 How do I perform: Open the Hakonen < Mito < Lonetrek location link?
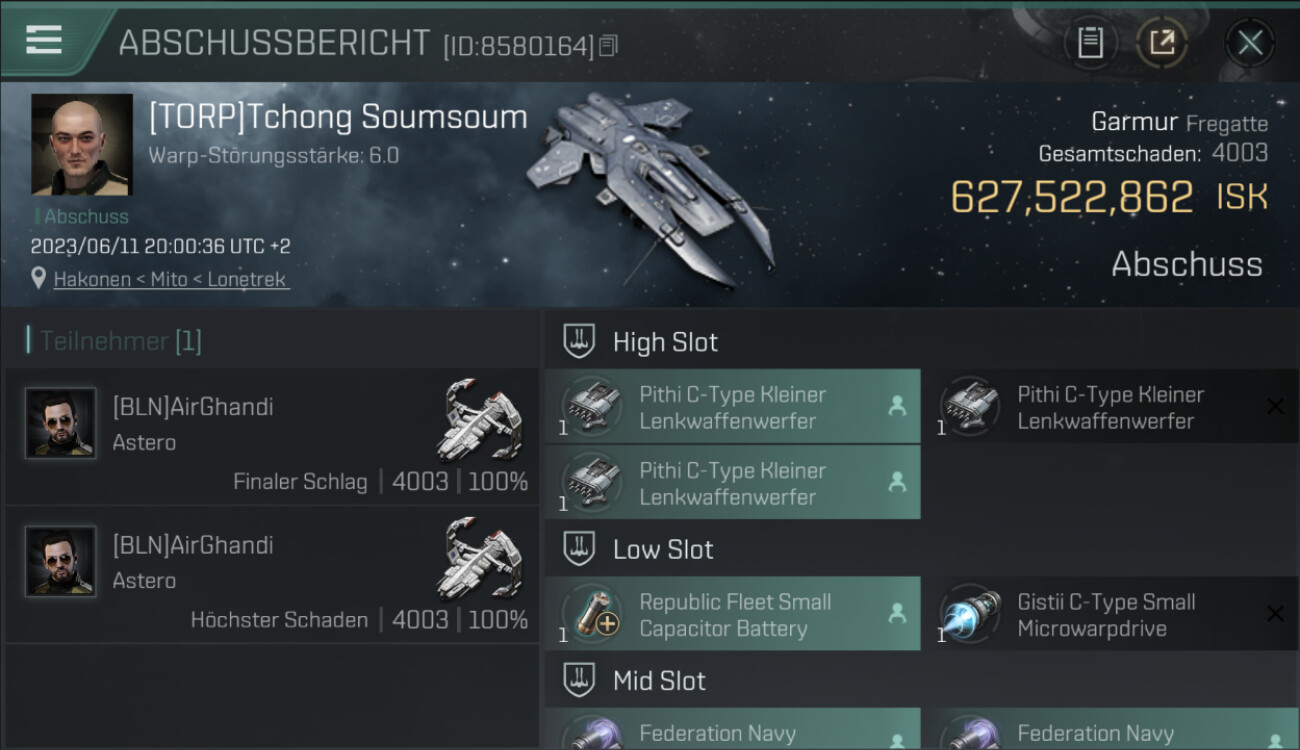(x=171, y=280)
